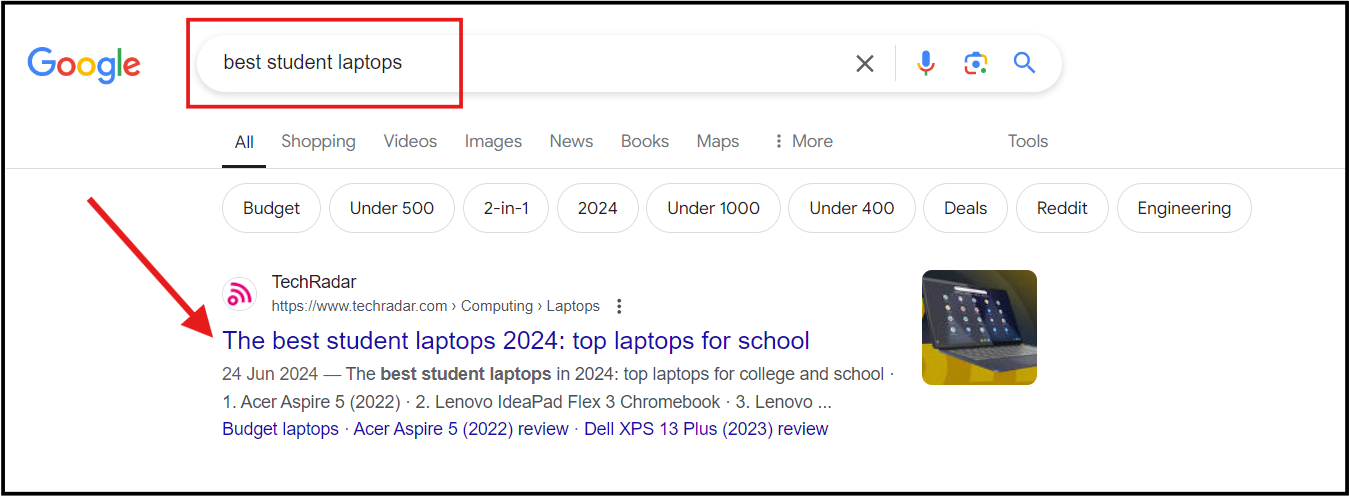Click the Google logo
Screen dimensions: 1349x496
[84, 64]
